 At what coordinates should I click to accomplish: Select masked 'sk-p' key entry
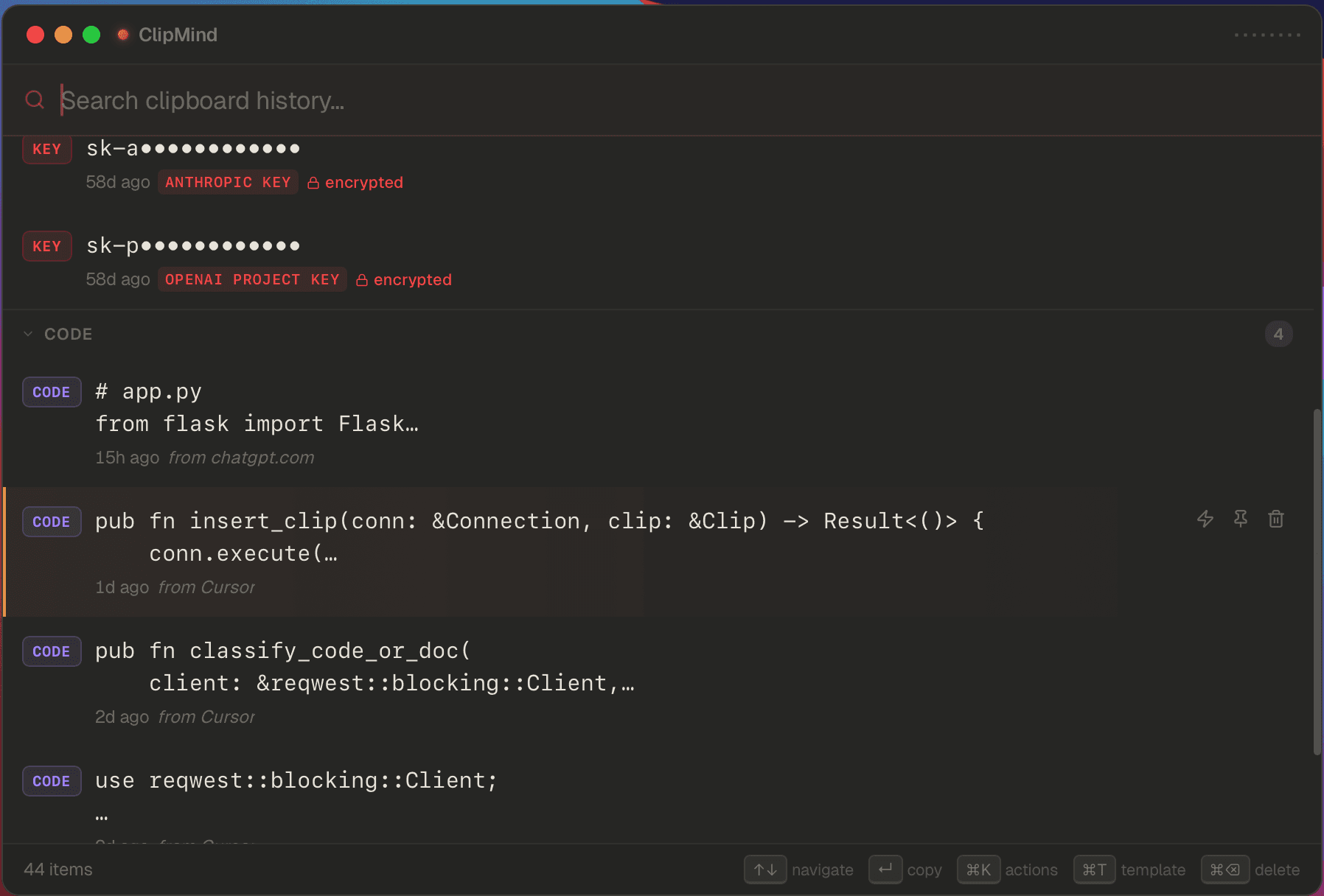tap(193, 245)
